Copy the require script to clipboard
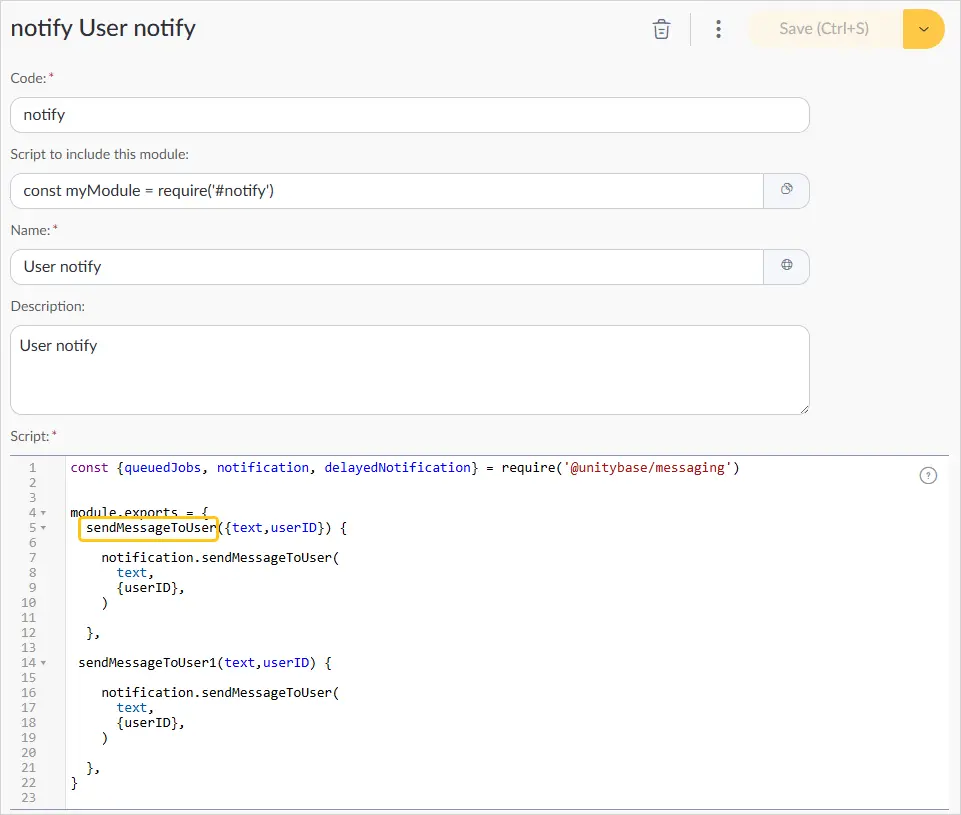The image size is (961, 815). coord(786,189)
